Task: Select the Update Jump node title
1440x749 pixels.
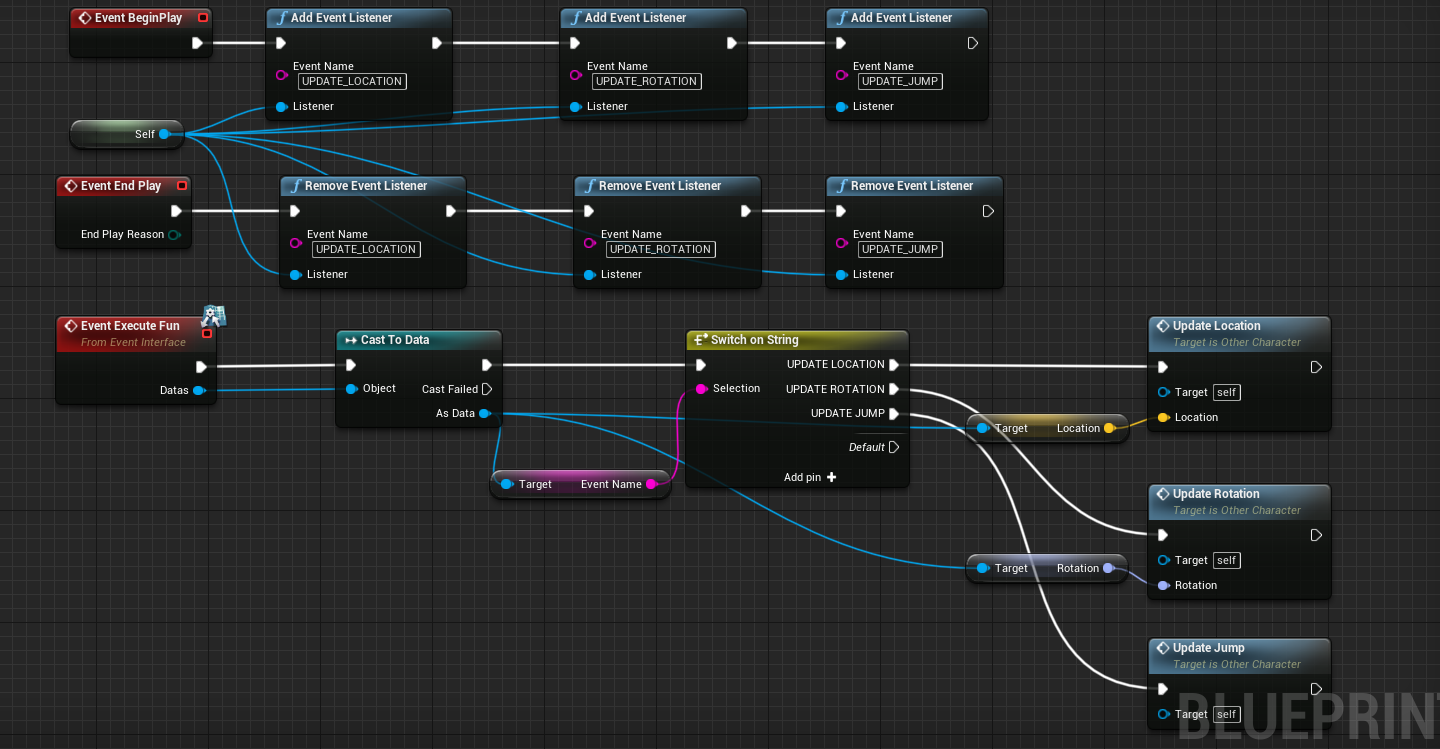Action: pyautogui.click(x=1208, y=648)
